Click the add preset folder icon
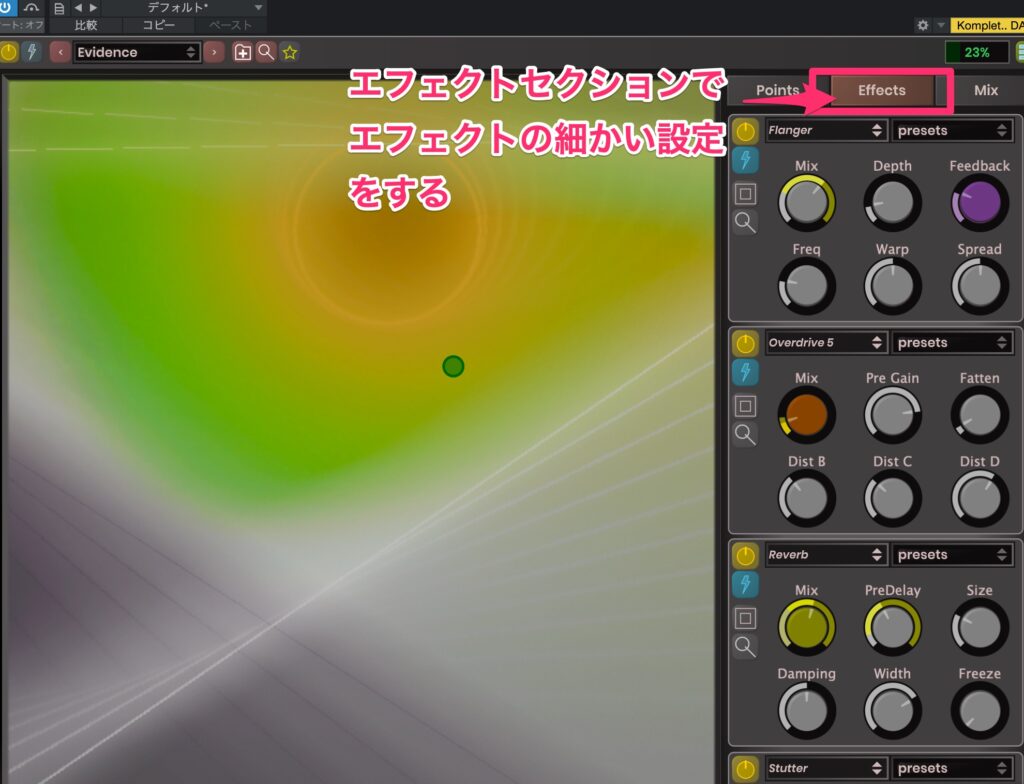The width and height of the screenshot is (1024, 784). (x=242, y=52)
